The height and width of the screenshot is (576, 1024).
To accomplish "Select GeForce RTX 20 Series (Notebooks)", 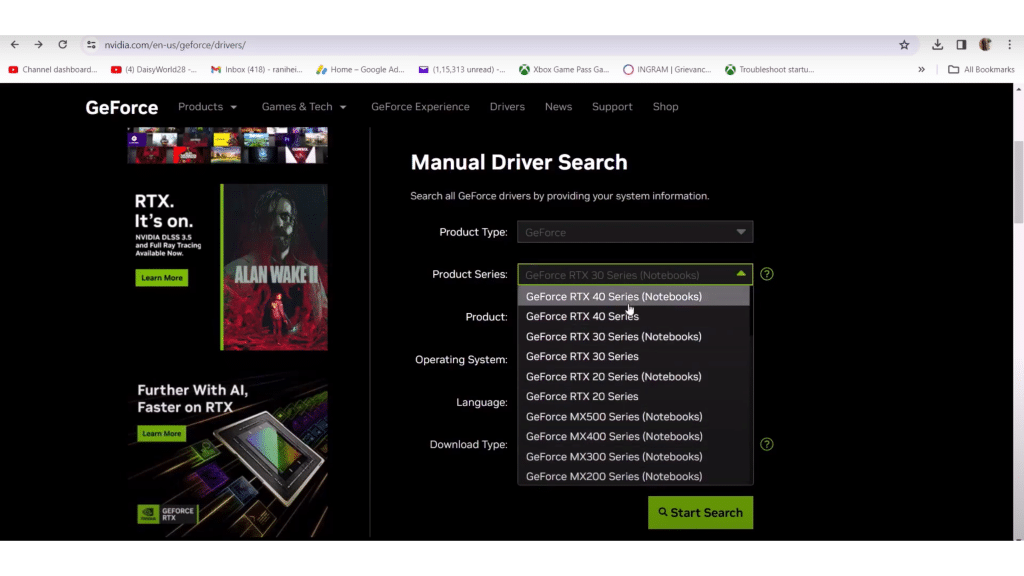I will [633, 377].
